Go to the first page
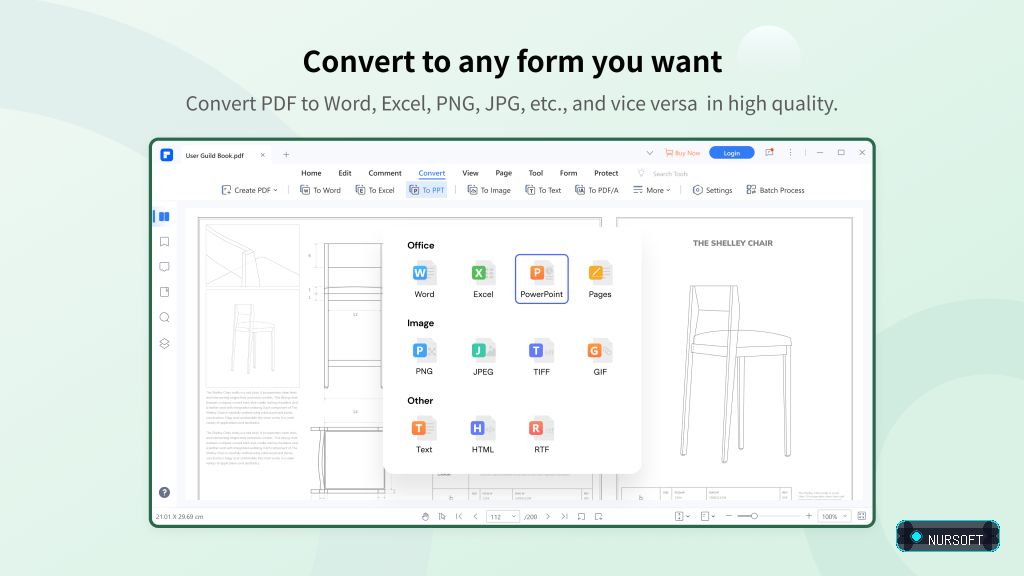The height and width of the screenshot is (576, 1024). pyautogui.click(x=459, y=517)
